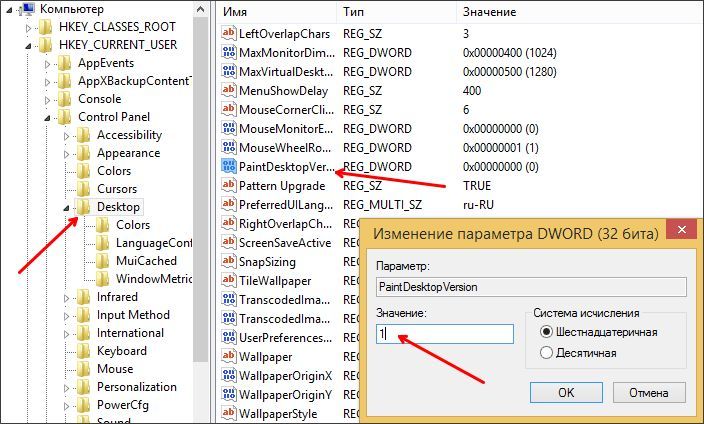Click the Имя column header

(276, 12)
